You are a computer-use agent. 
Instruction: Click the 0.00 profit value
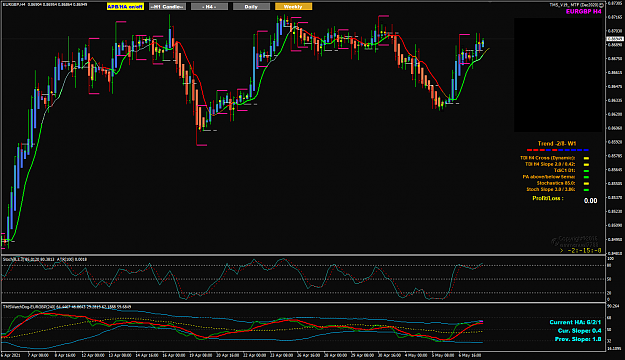click(590, 201)
